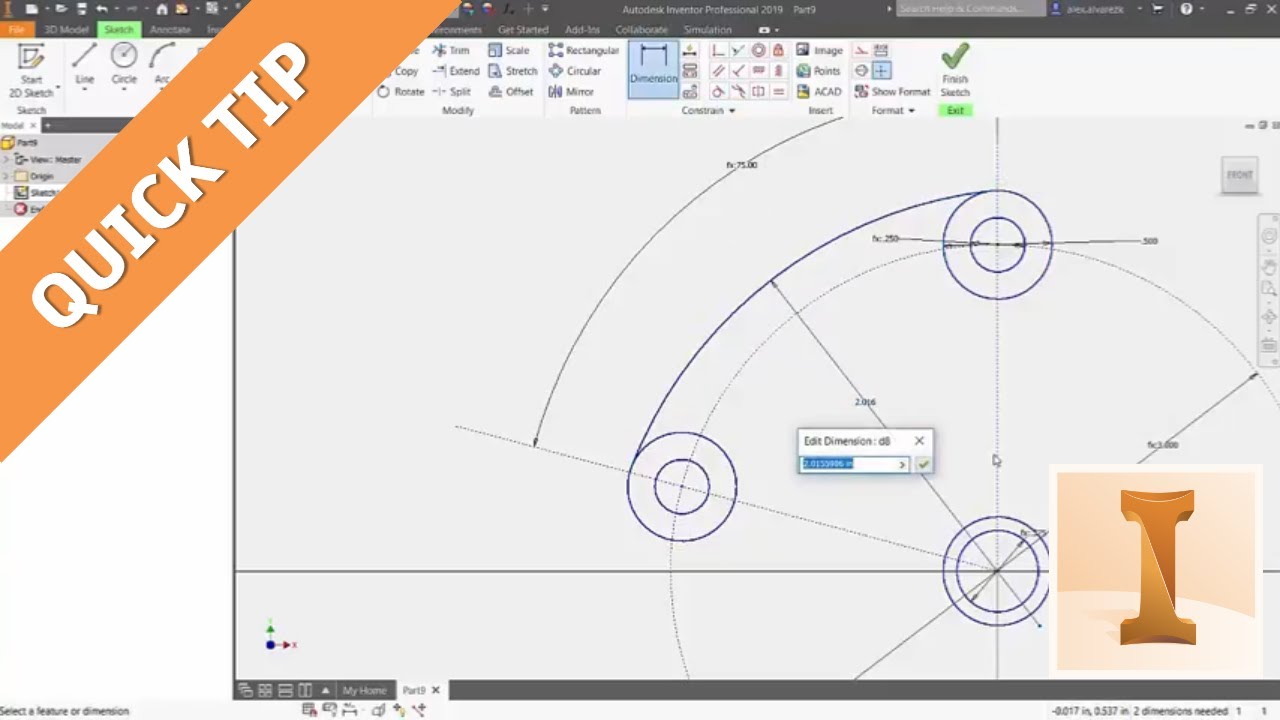Screen dimensions: 1280x720
Task: Open Start 2D Sketch dropdown arrow
Action: (58, 88)
